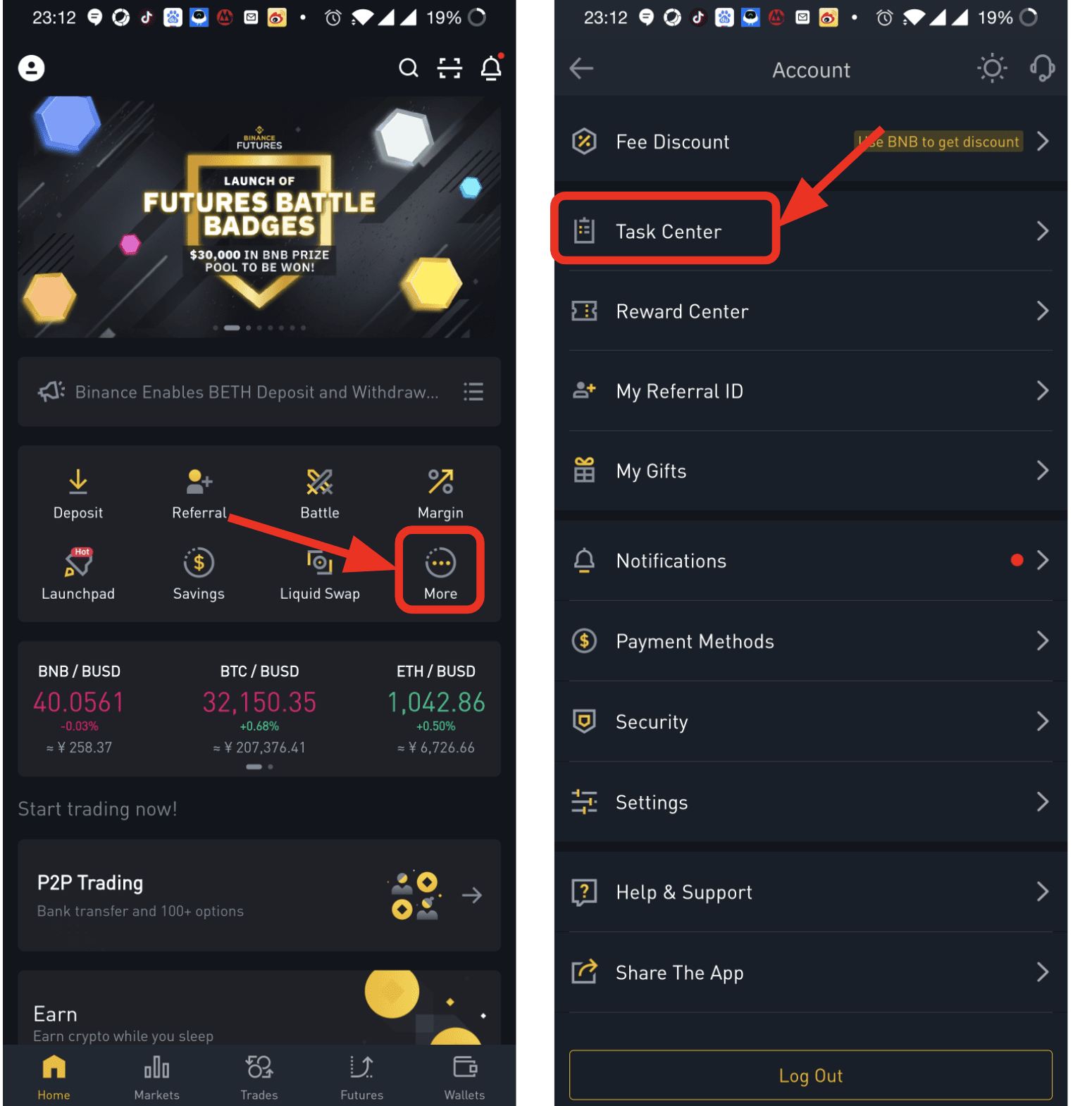Open the Liquid Swap icon
Image resolution: width=1092 pixels, height=1106 pixels.
[x=320, y=562]
